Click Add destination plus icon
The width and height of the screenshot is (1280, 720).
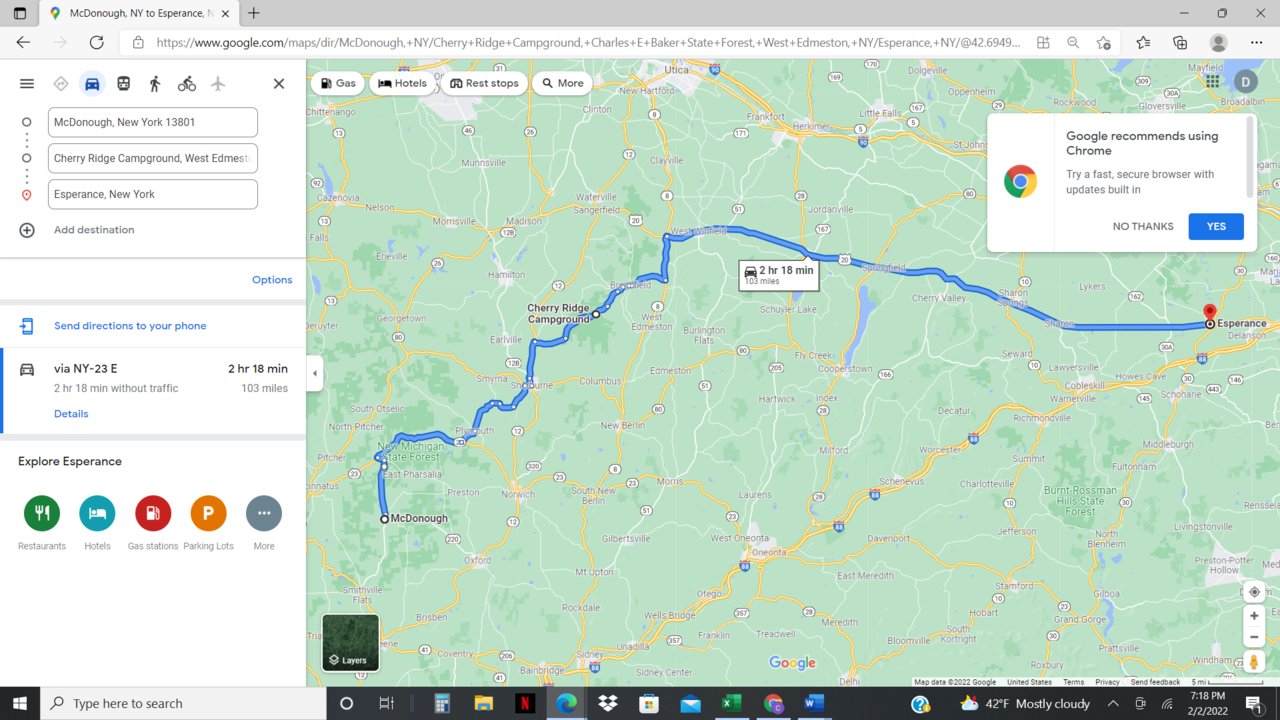27,230
